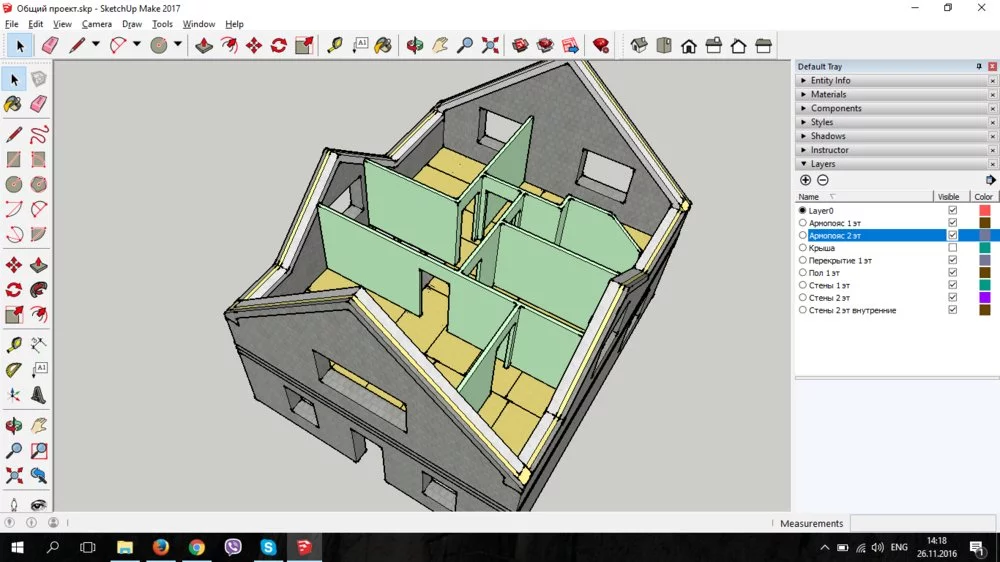This screenshot has width=1000, height=562.
Task: Choose the Tape Measure tool in top toolbar
Action: 334,45
